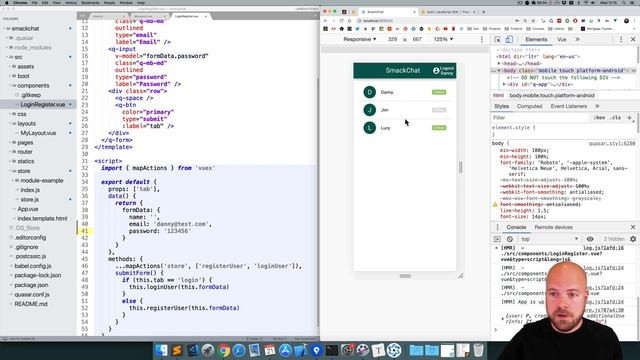Toggle the DevTools device toolbar icon
The height and width of the screenshot is (360, 640).
[509, 39]
